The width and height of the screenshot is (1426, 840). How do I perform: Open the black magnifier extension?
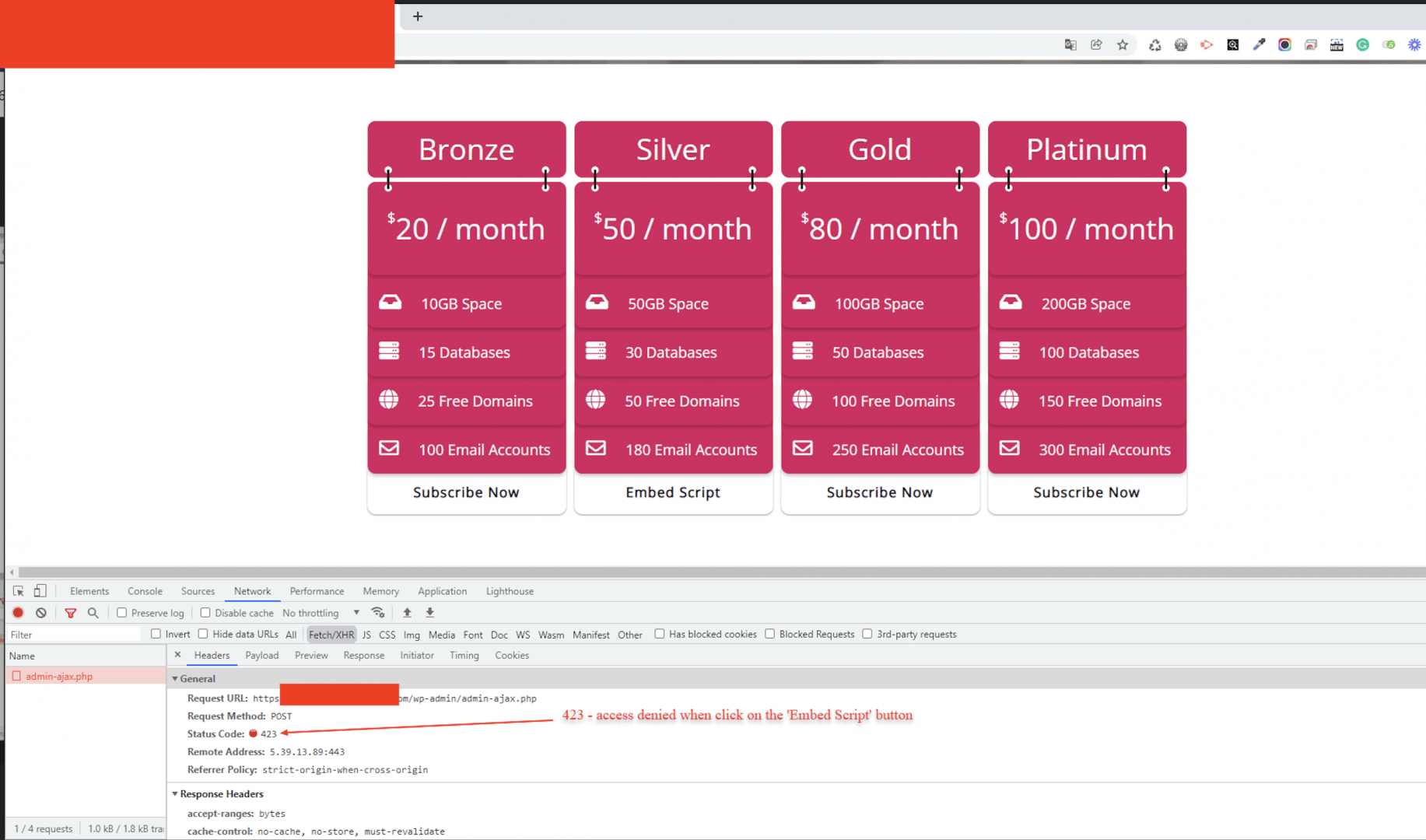1233,45
